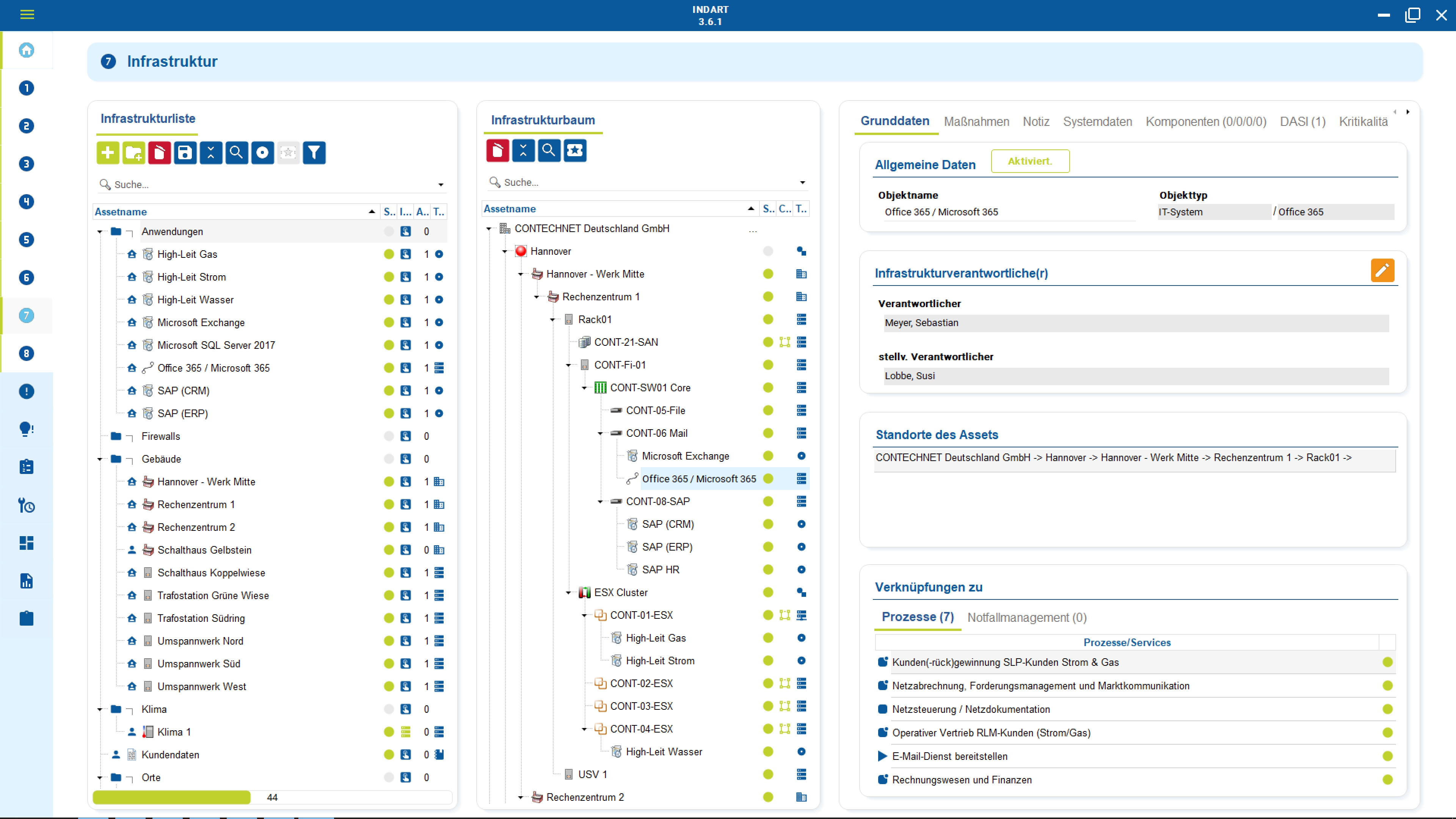Open the home icon in the sidebar
Screen dimensions: 1456x819
27,50
